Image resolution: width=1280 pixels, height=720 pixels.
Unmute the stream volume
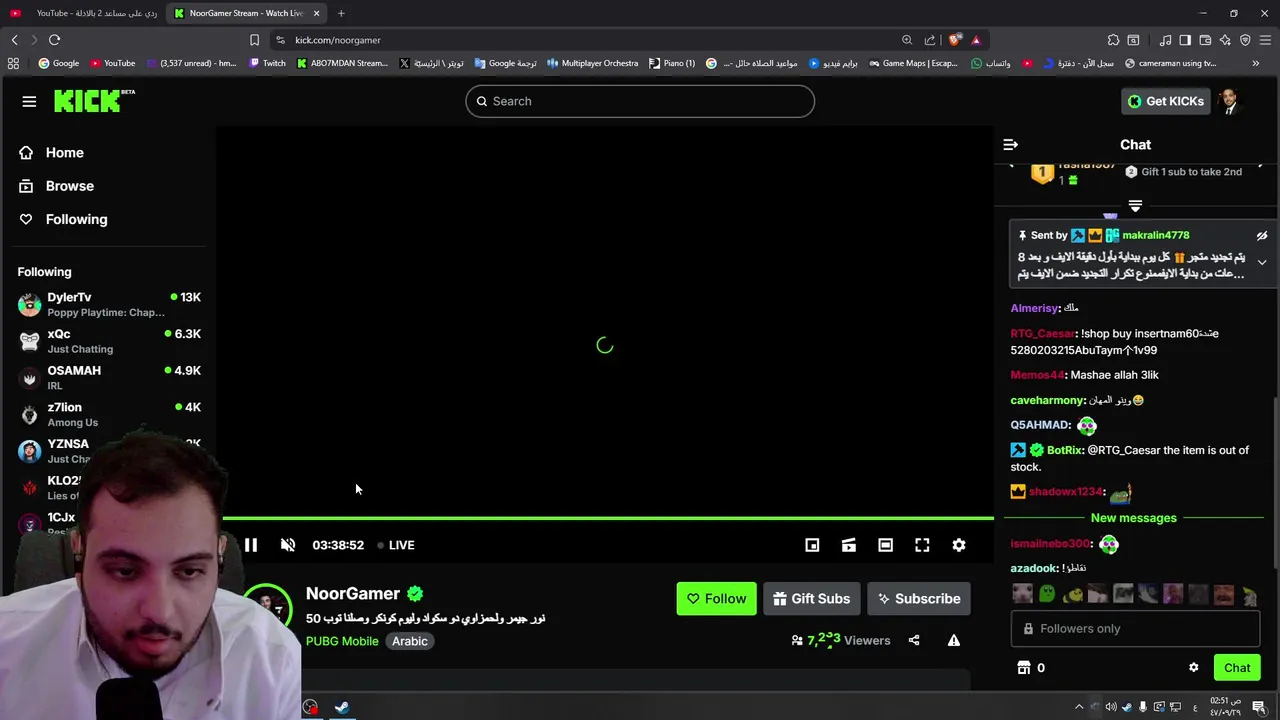coord(288,545)
